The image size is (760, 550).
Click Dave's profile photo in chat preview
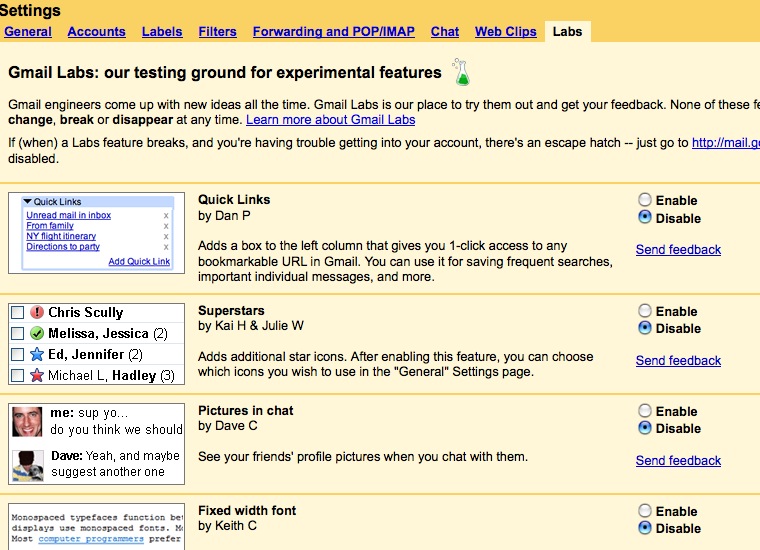(28, 466)
